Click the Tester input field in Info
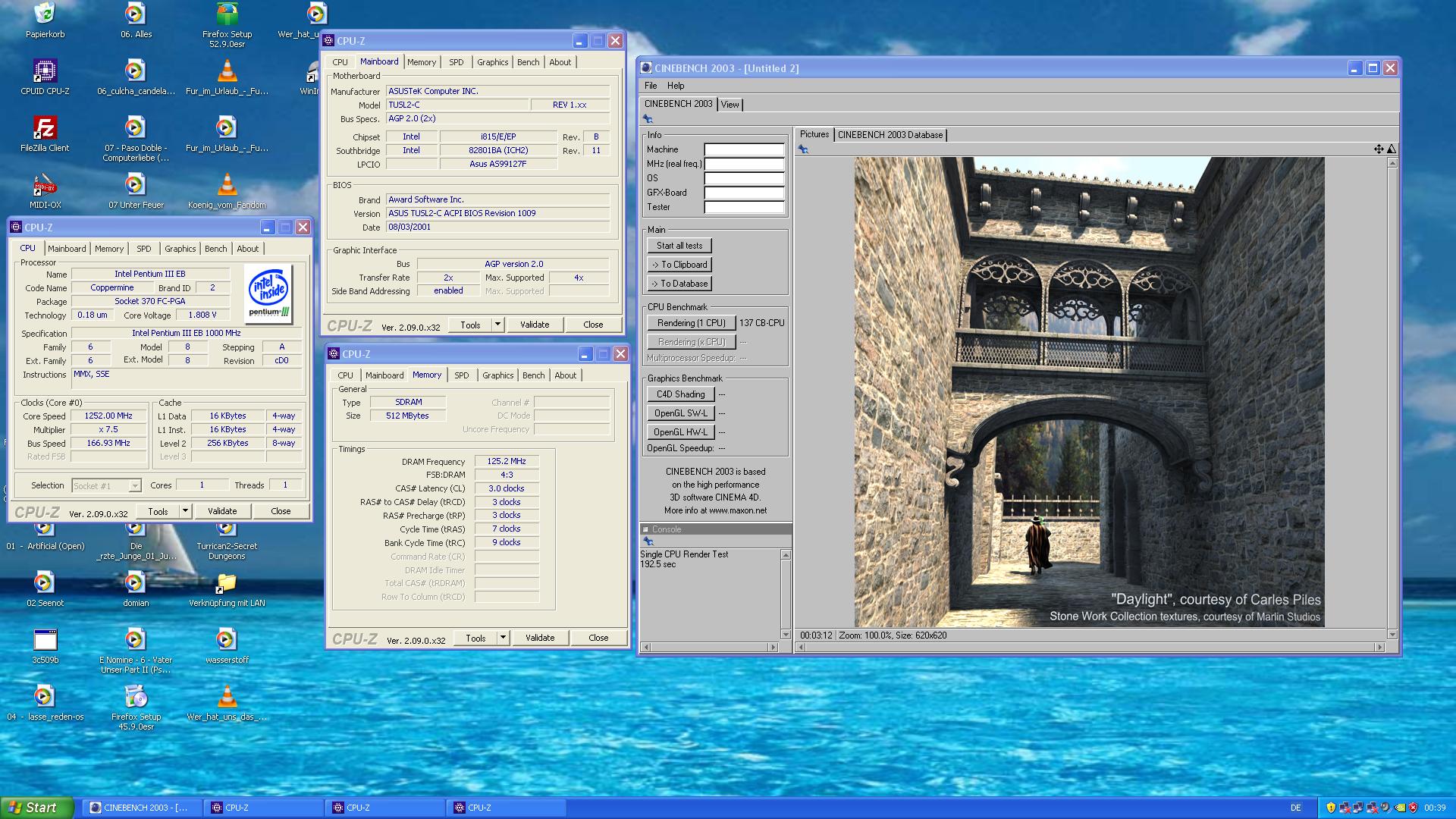 click(x=744, y=207)
